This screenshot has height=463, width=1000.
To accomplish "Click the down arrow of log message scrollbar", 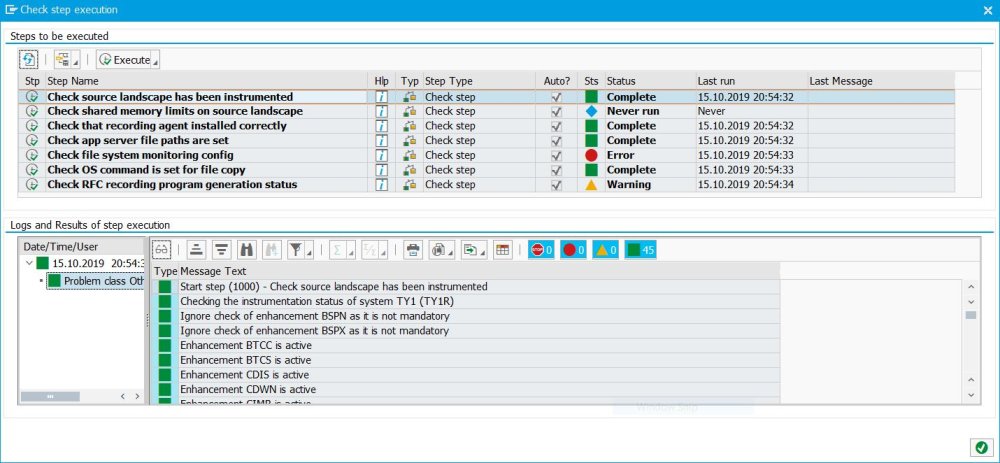I will coord(971,395).
